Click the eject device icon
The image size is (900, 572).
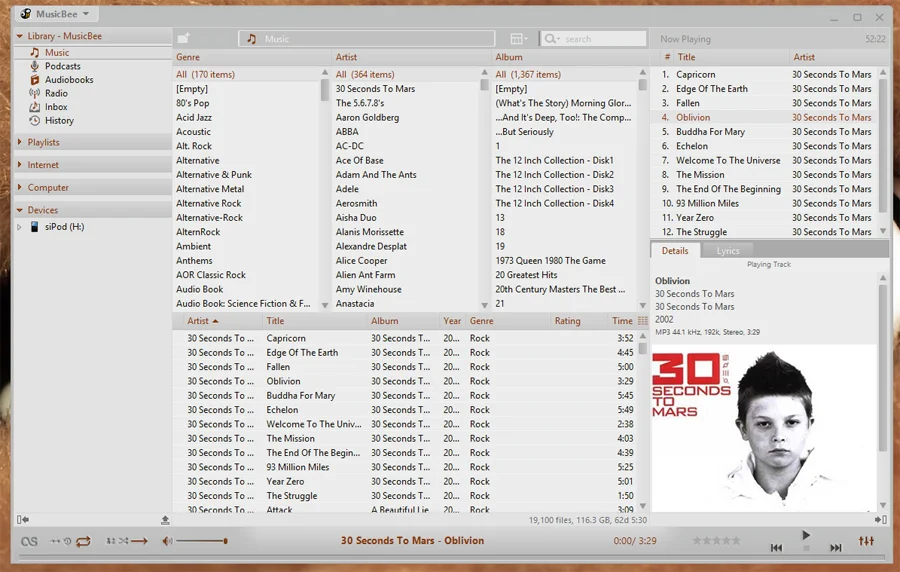(x=165, y=520)
